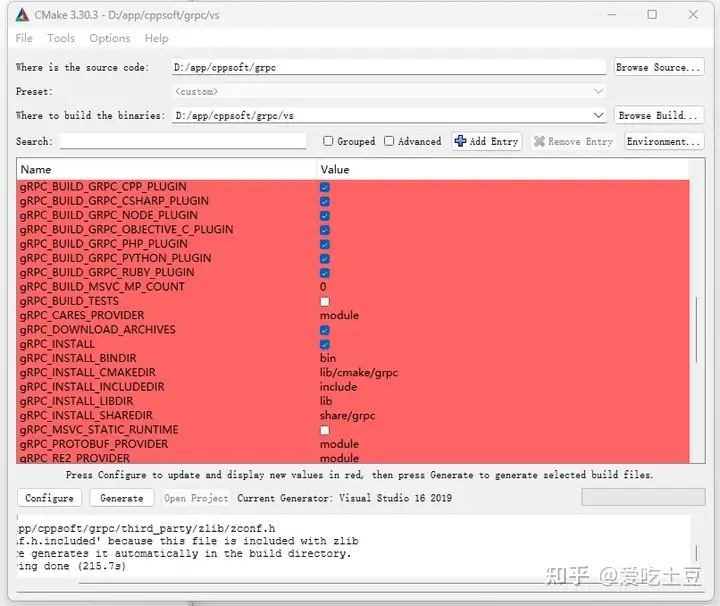
Task: Open the Preset dropdown
Action: (x=598, y=92)
